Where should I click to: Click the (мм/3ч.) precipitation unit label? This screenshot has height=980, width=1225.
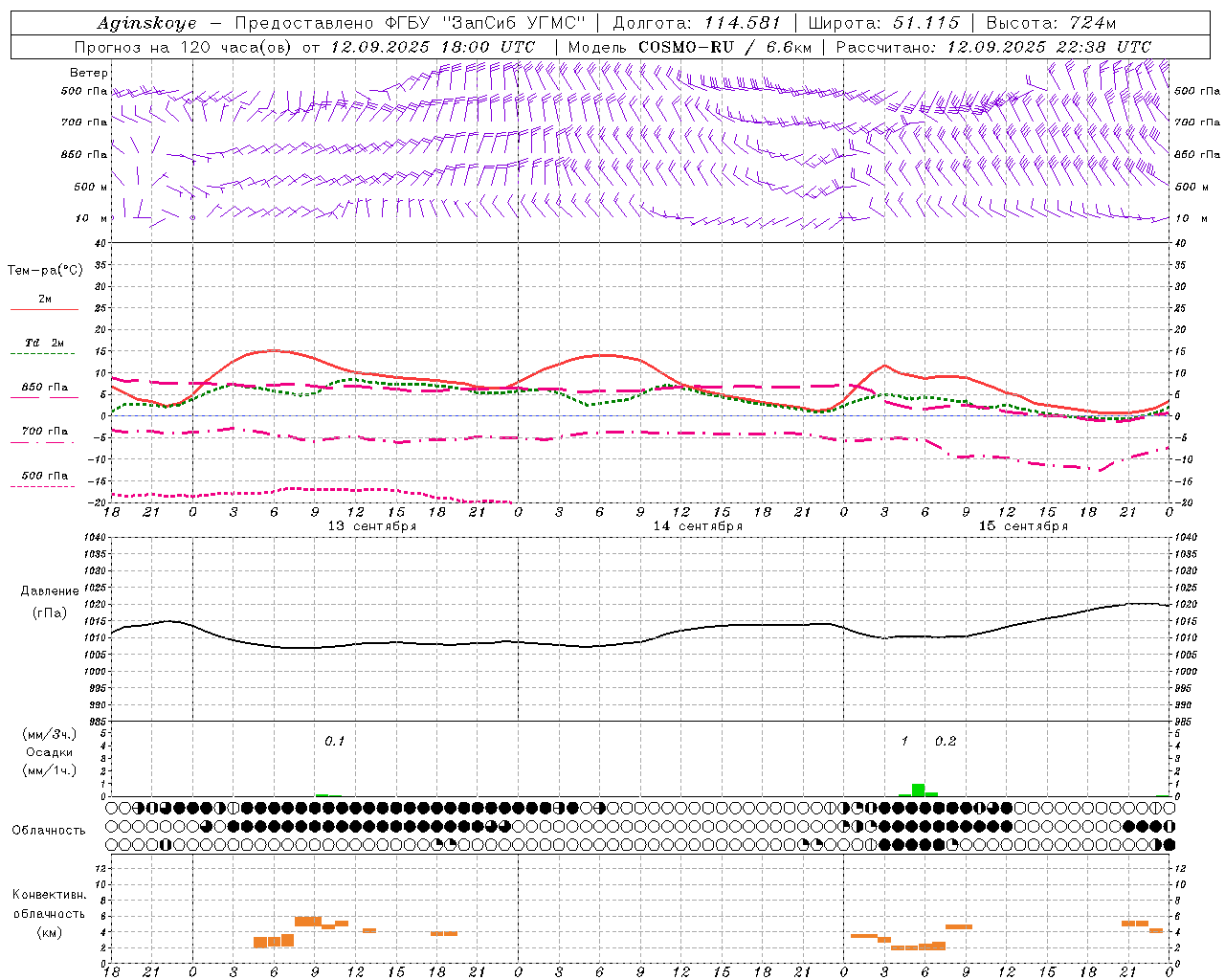point(50,734)
